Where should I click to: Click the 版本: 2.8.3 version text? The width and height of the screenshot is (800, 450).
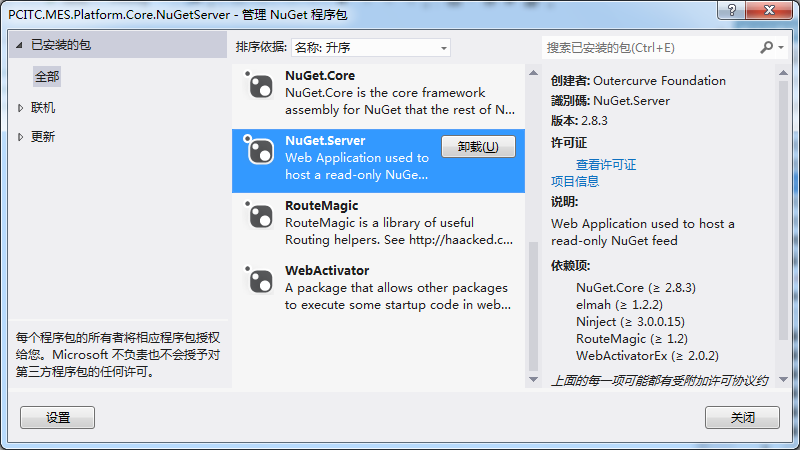point(579,121)
